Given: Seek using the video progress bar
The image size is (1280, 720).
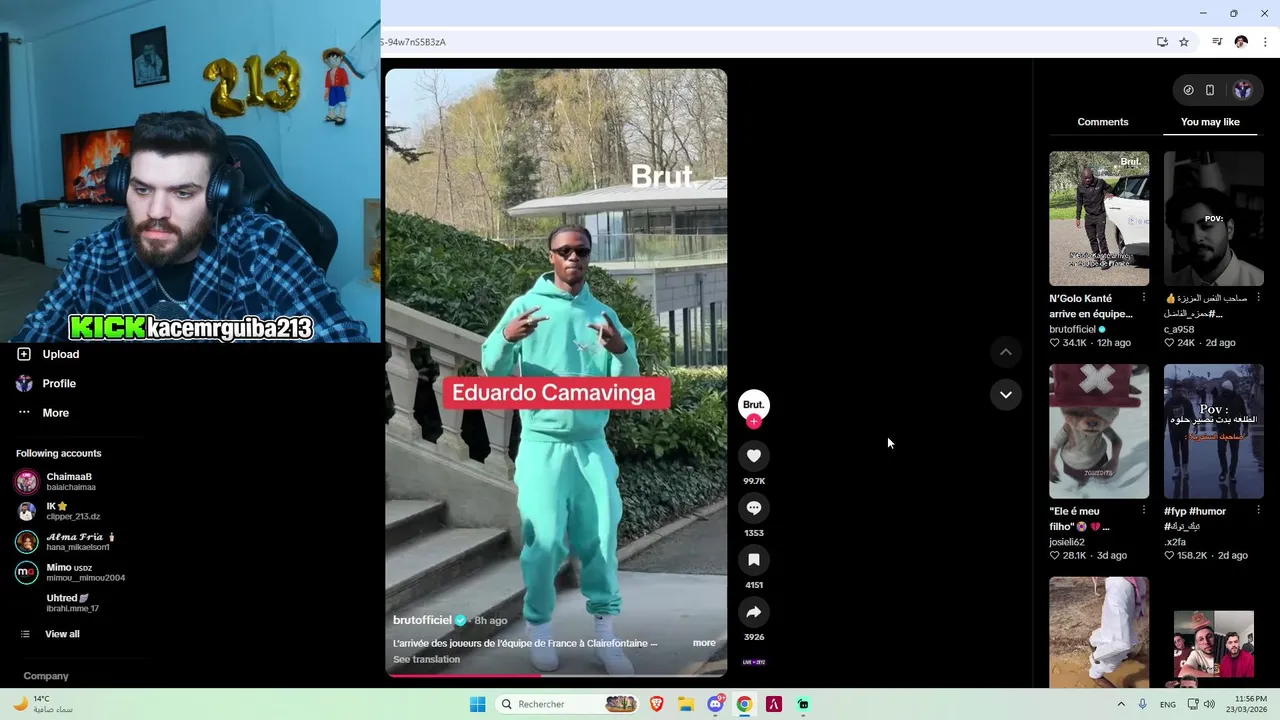Looking at the screenshot, I should tap(556, 675).
